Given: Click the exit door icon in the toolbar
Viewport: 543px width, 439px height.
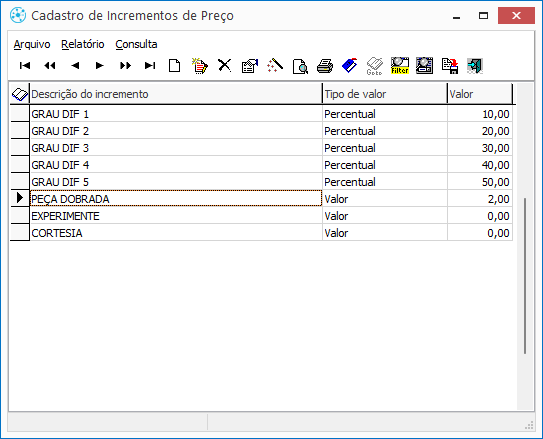Looking at the screenshot, I should 475,66.
